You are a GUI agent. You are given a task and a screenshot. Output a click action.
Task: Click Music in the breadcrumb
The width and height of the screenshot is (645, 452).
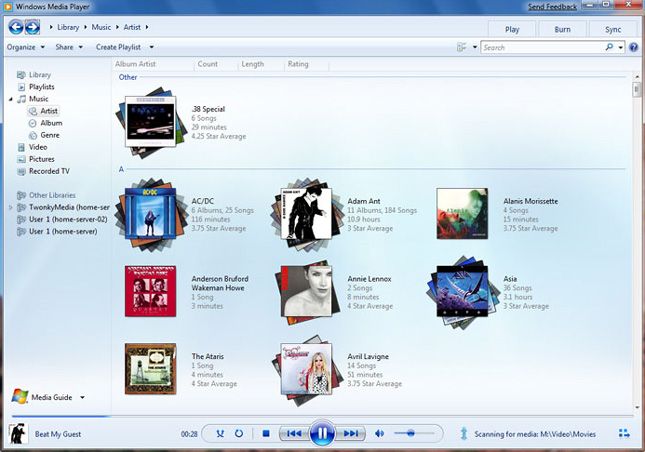101,27
